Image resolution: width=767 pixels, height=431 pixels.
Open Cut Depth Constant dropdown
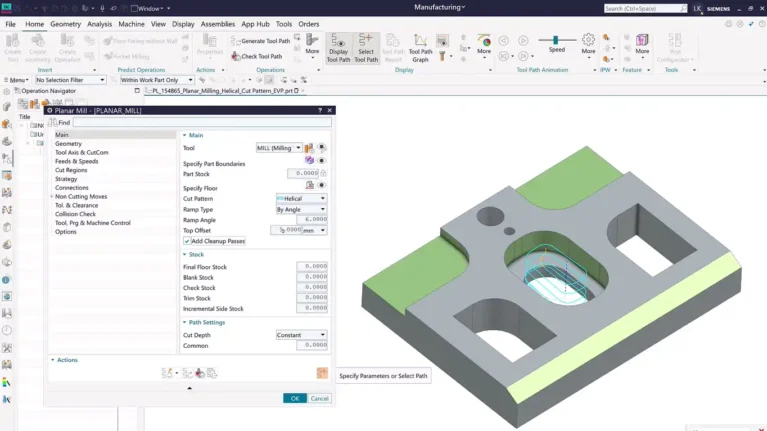(301, 335)
